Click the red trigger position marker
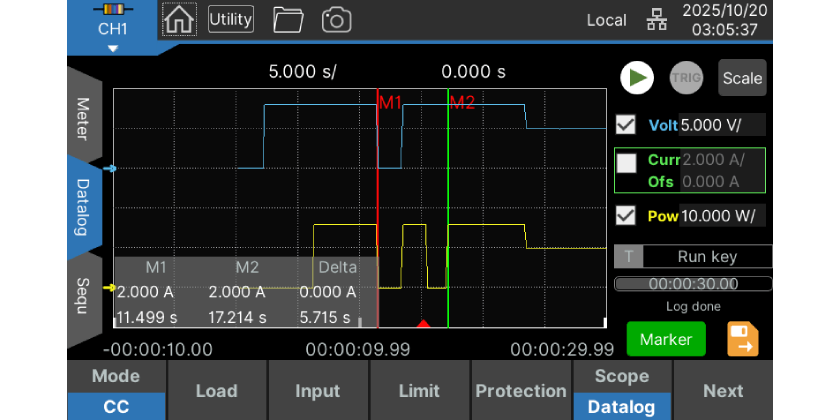The image size is (840, 420). coord(423,323)
